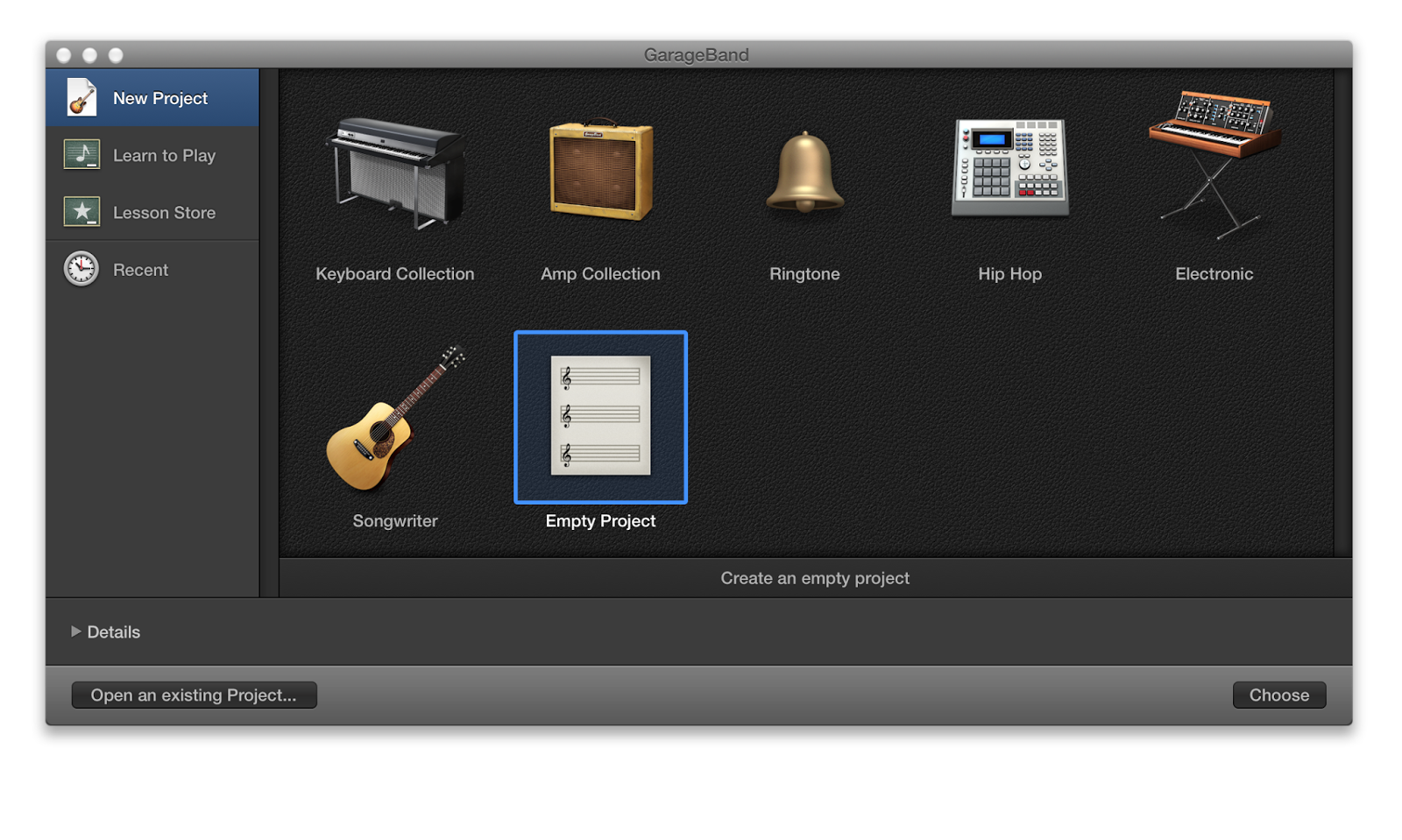Viewport: 1402px width, 840px height.
Task: Select the Keyboard Collection piano icon
Action: click(394, 173)
